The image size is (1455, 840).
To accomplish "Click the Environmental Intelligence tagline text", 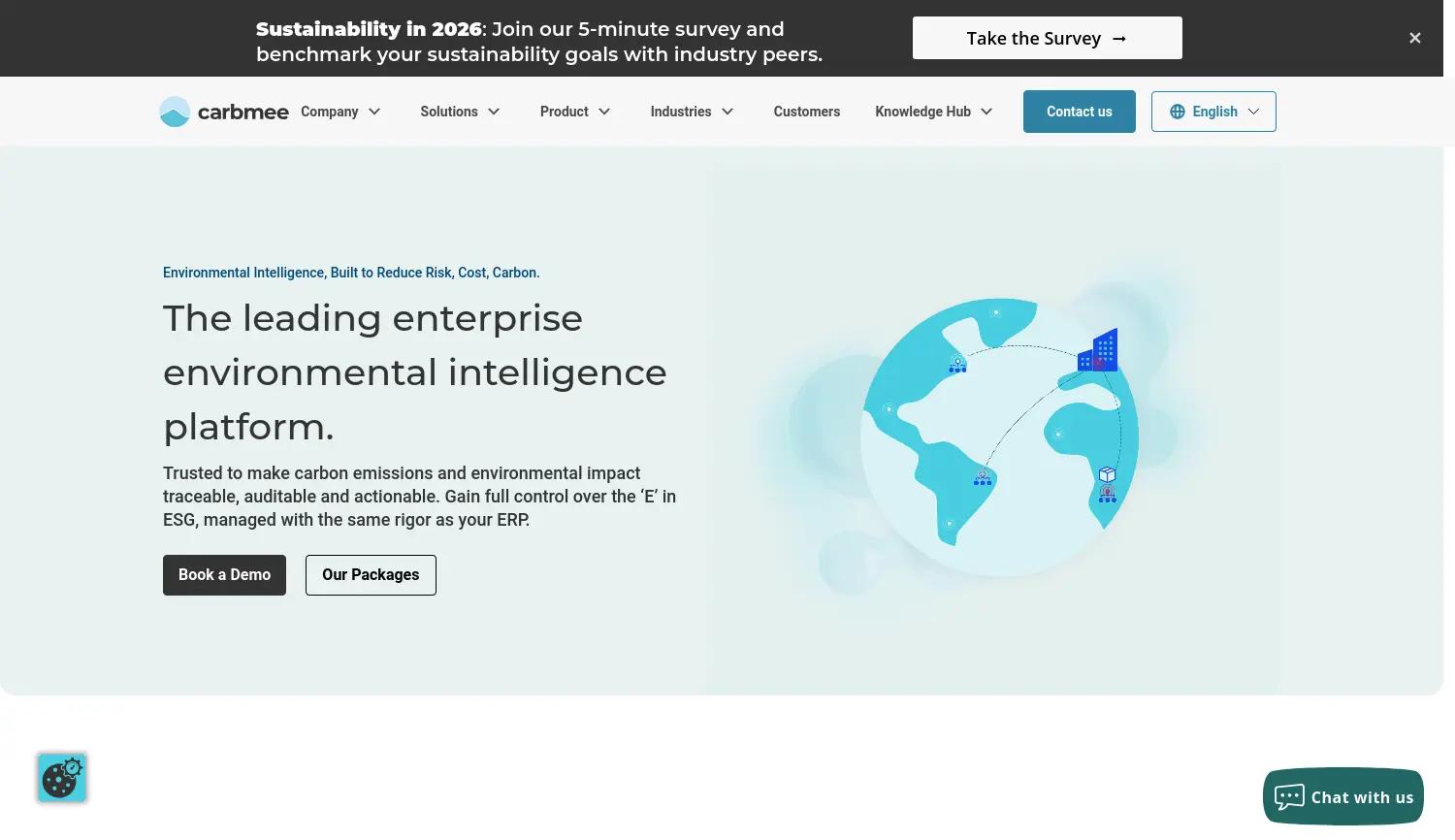I will tap(351, 273).
